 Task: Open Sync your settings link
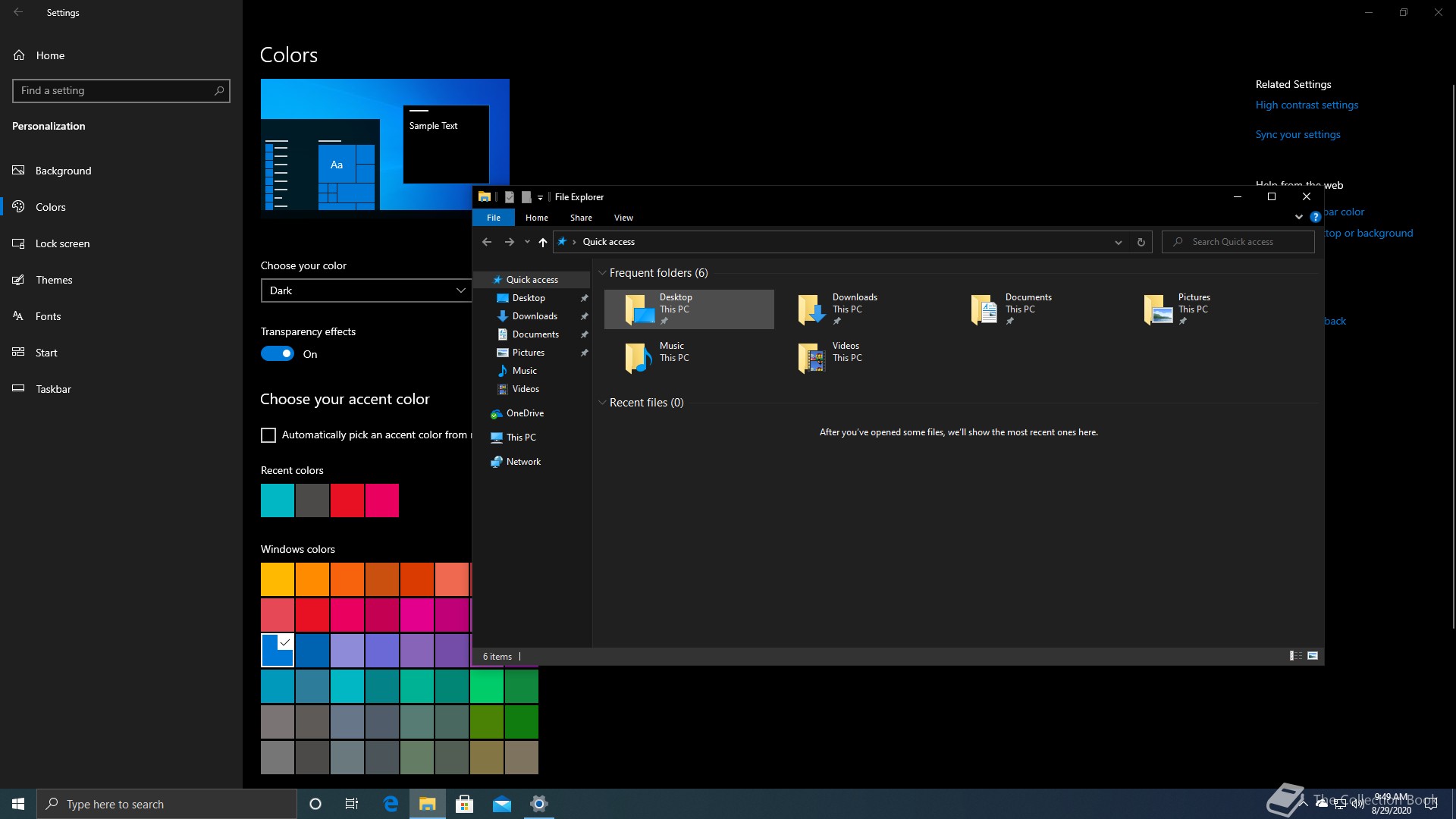coord(1298,135)
